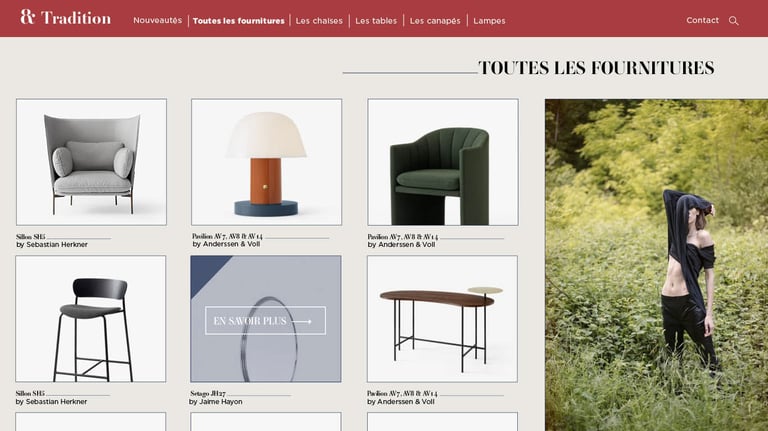Viewport: 768px width, 431px height.
Task: Open the walnut desk product image
Action: [x=442, y=319]
